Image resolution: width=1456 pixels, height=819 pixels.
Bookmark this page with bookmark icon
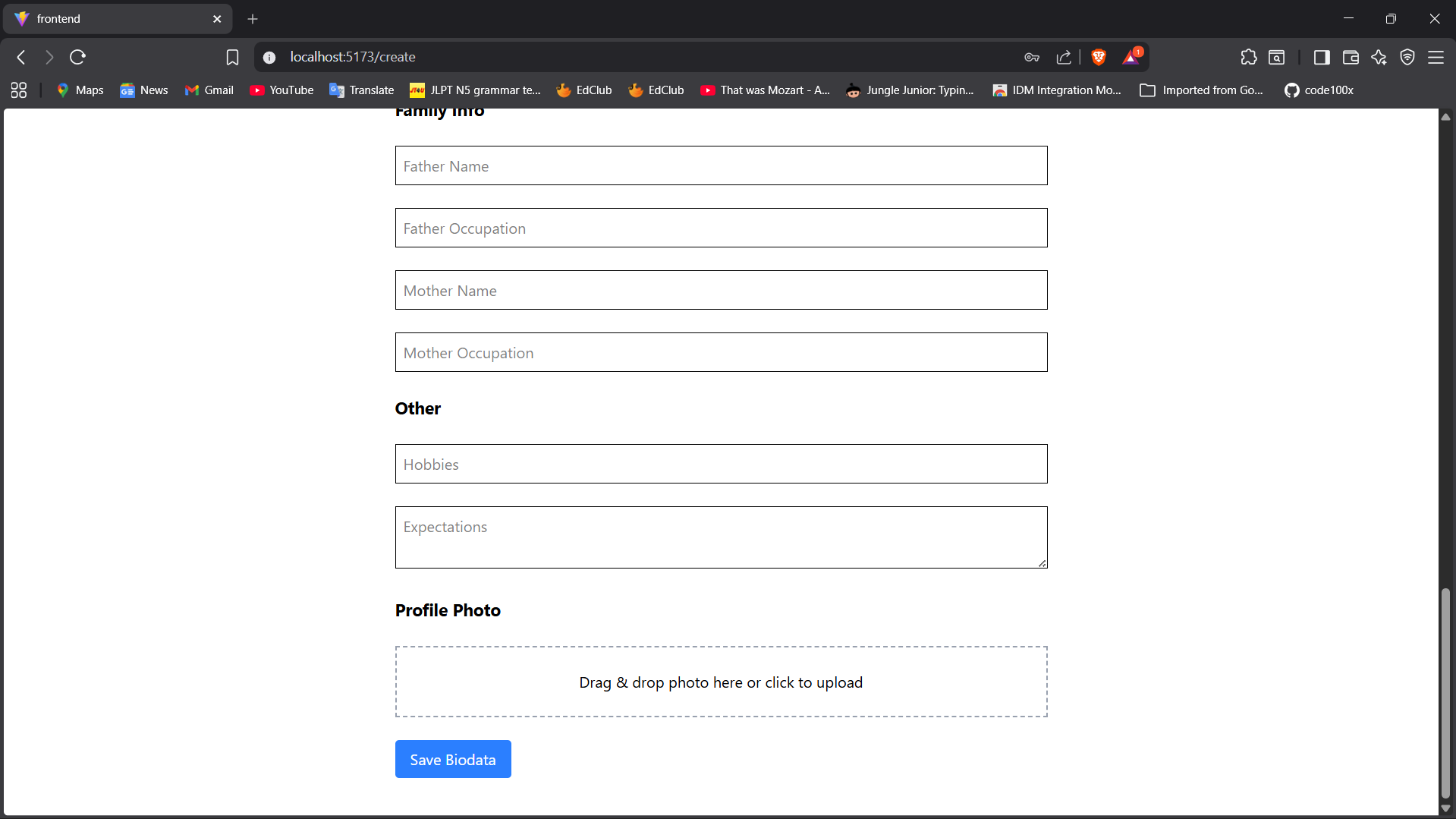pyautogui.click(x=232, y=57)
